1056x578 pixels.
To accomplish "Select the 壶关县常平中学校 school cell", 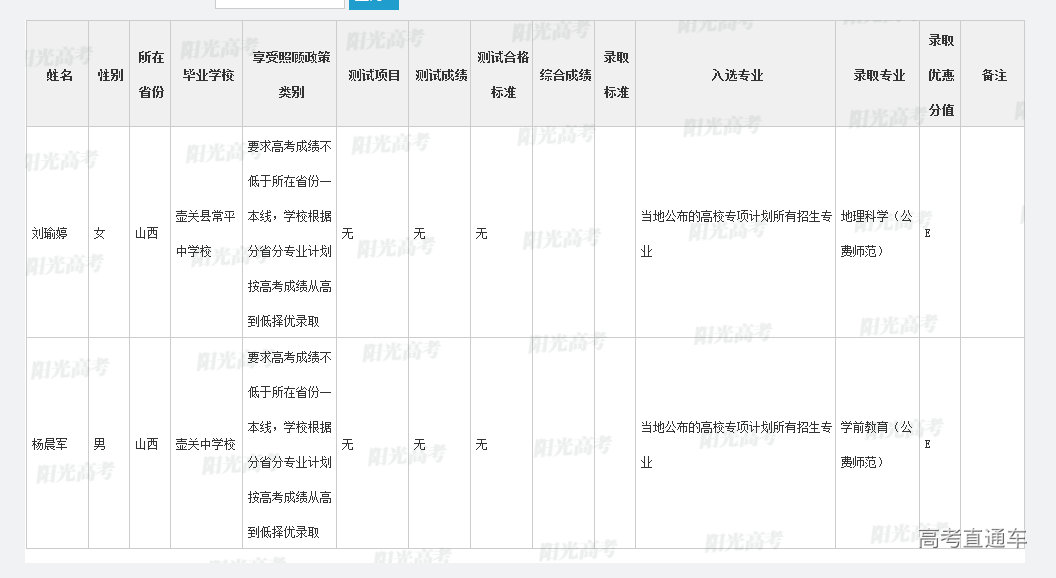I will (206, 233).
